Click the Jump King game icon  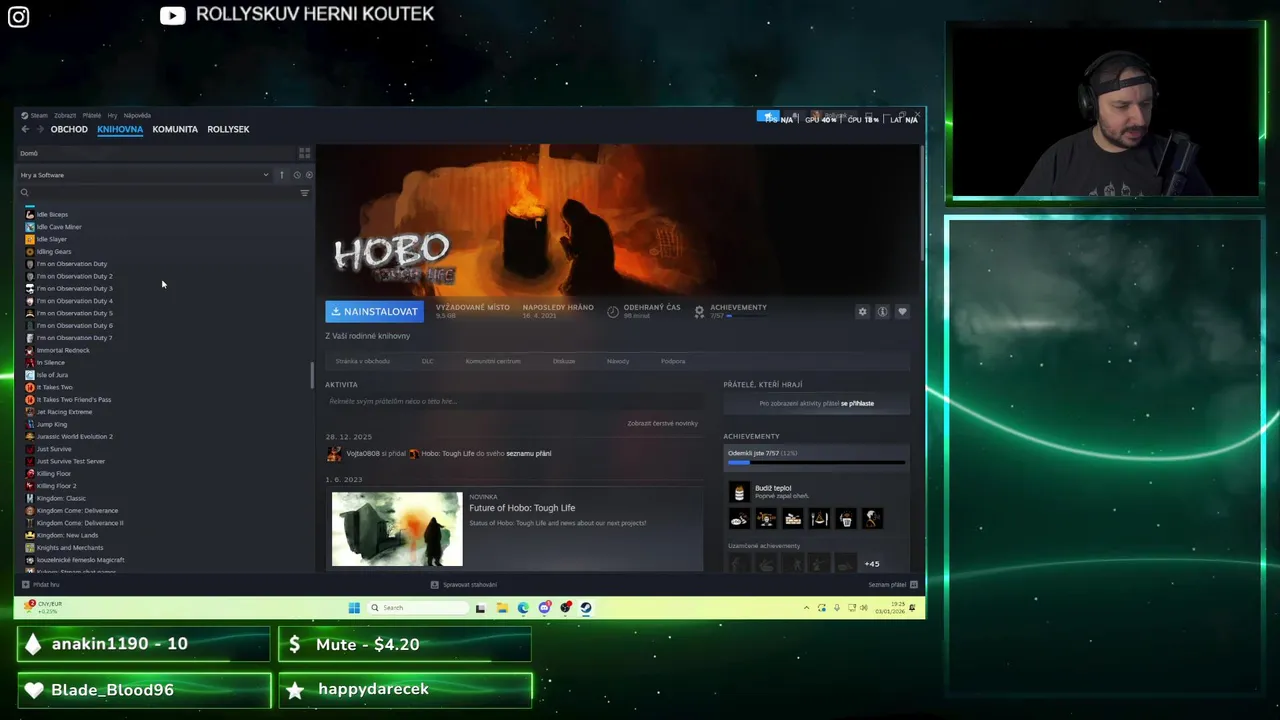(x=29, y=424)
